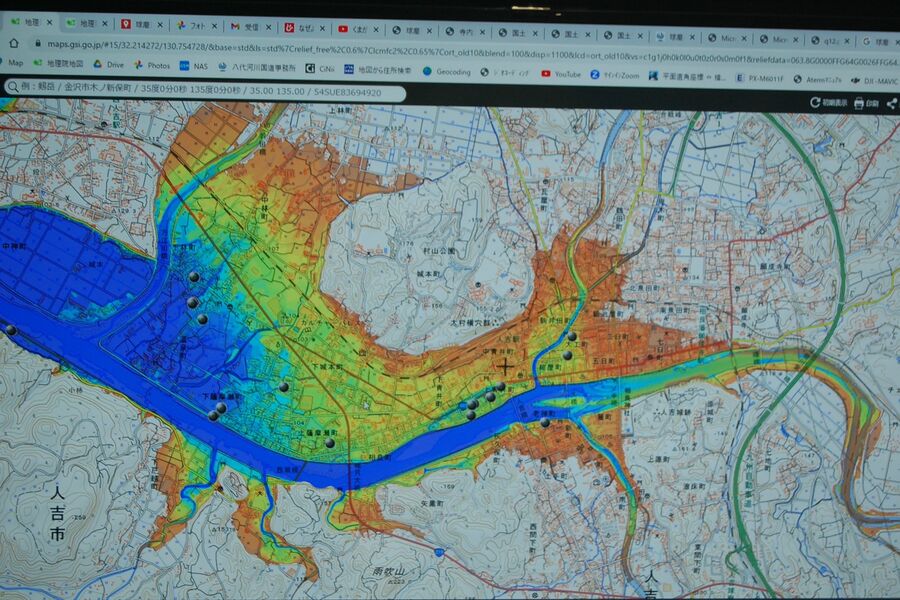Open the Drive bookmark

tap(108, 64)
